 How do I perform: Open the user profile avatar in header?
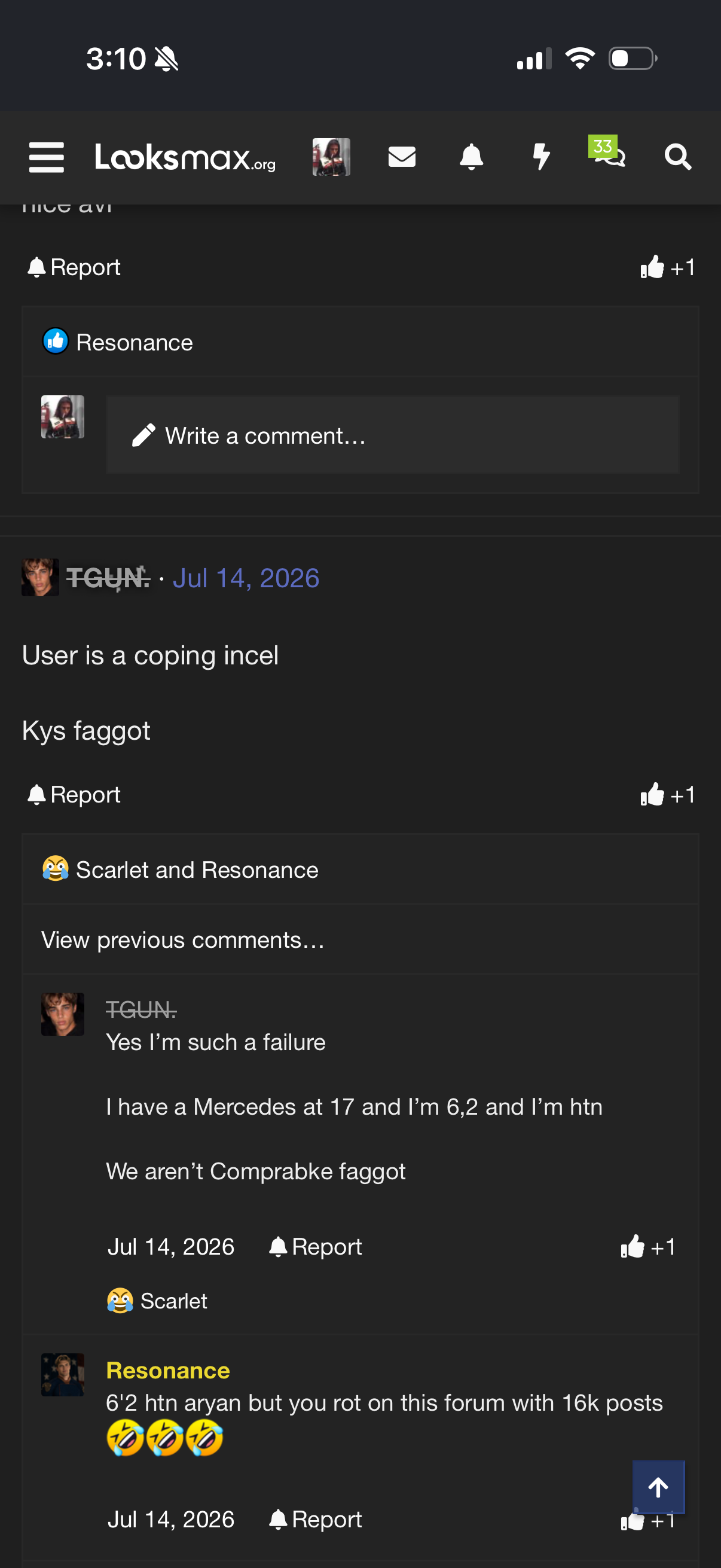pos(331,157)
